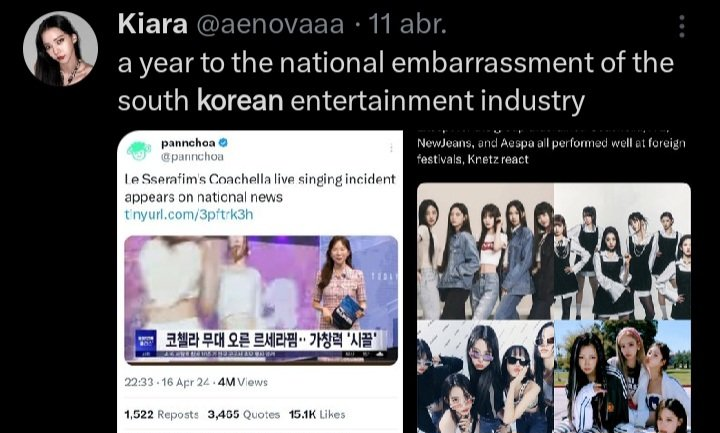Click the pannchoa avatar icon
The image size is (720, 433).
pos(139,150)
